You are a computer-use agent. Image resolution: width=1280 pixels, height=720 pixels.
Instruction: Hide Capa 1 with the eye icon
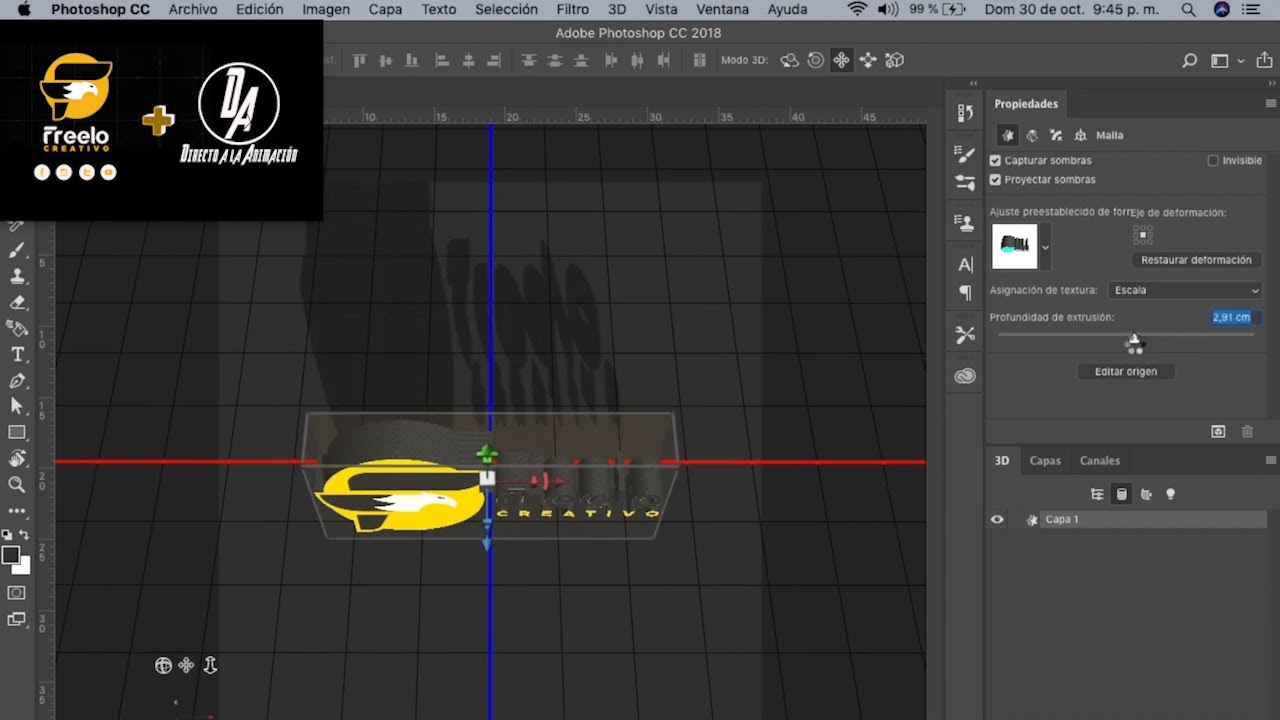coord(997,520)
